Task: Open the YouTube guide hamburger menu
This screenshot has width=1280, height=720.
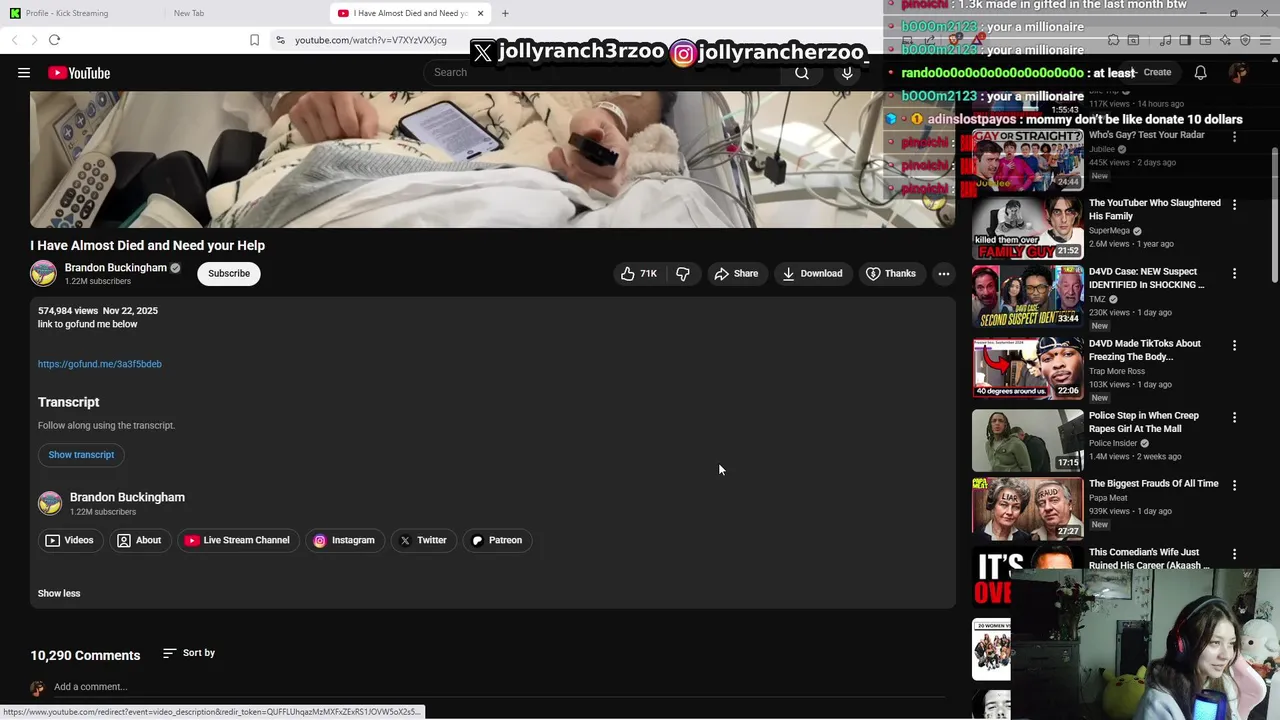Action: click(x=24, y=73)
